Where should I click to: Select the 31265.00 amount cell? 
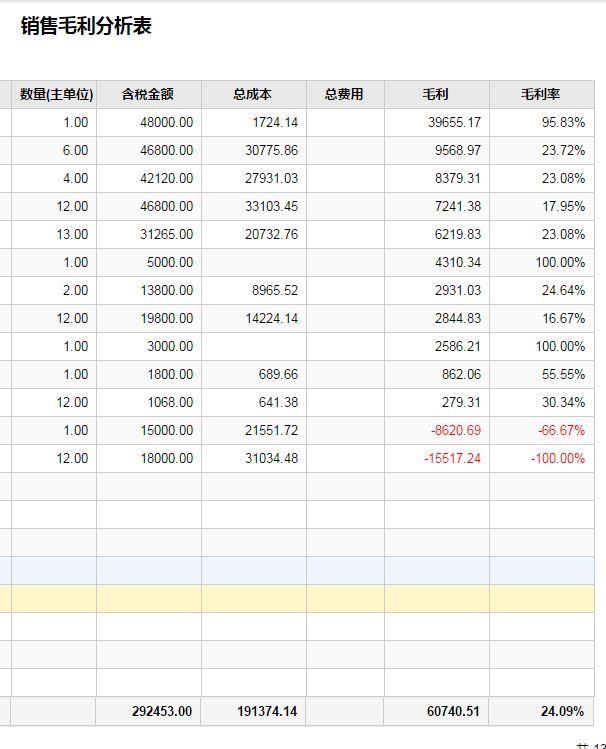click(149, 235)
